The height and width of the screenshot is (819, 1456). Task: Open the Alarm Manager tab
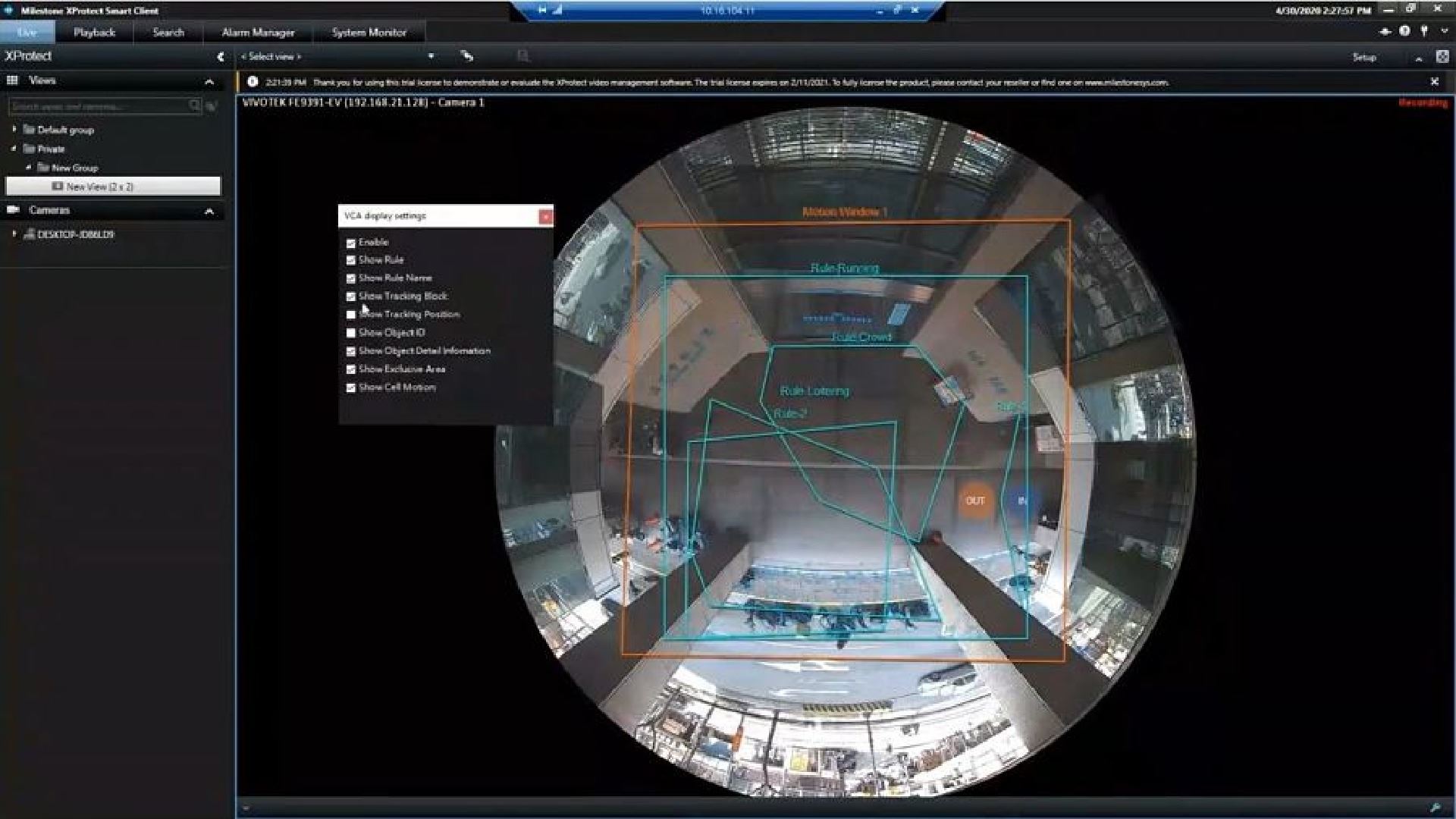tap(258, 32)
